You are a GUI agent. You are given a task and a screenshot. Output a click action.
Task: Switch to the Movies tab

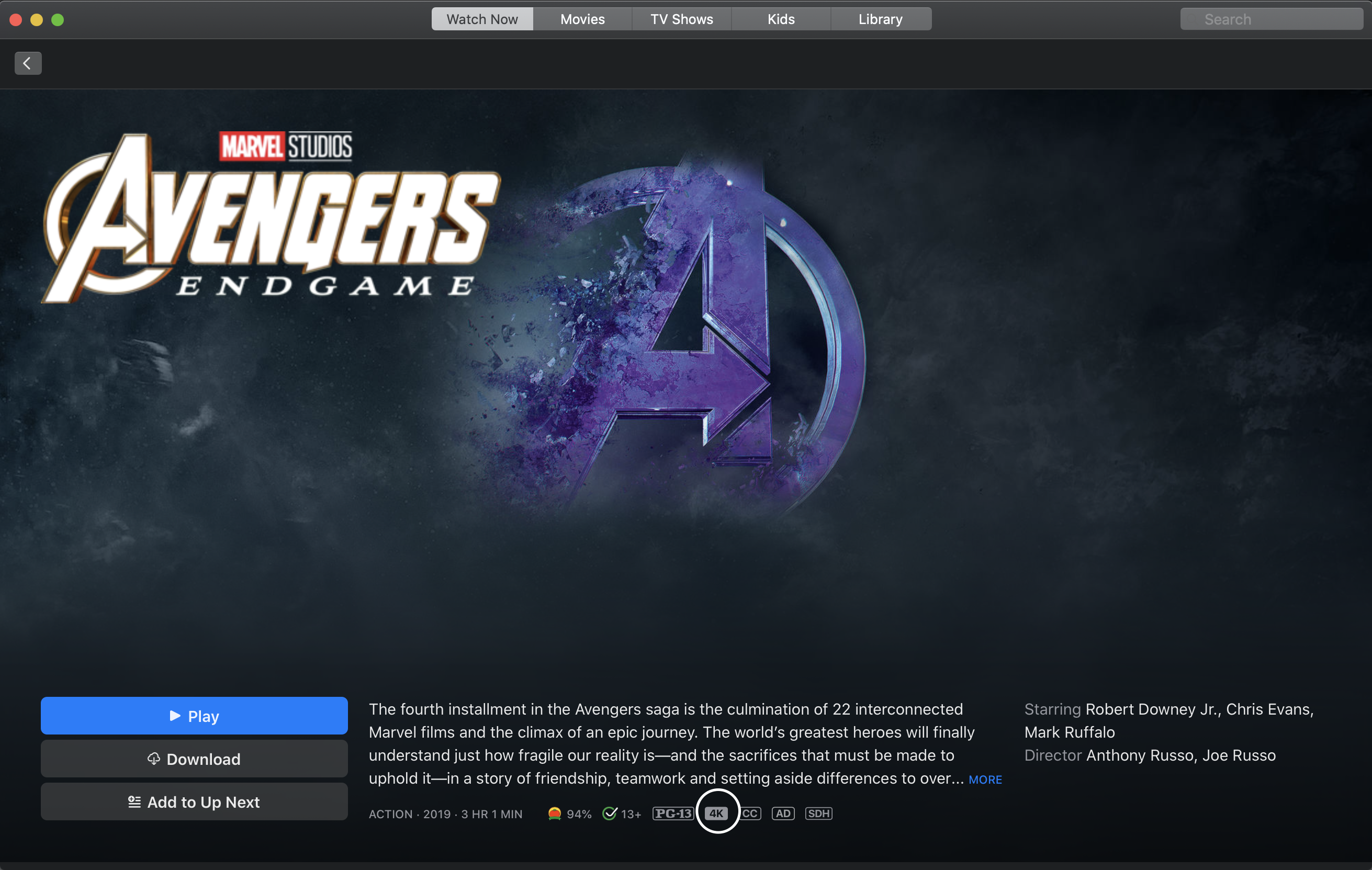(582, 19)
